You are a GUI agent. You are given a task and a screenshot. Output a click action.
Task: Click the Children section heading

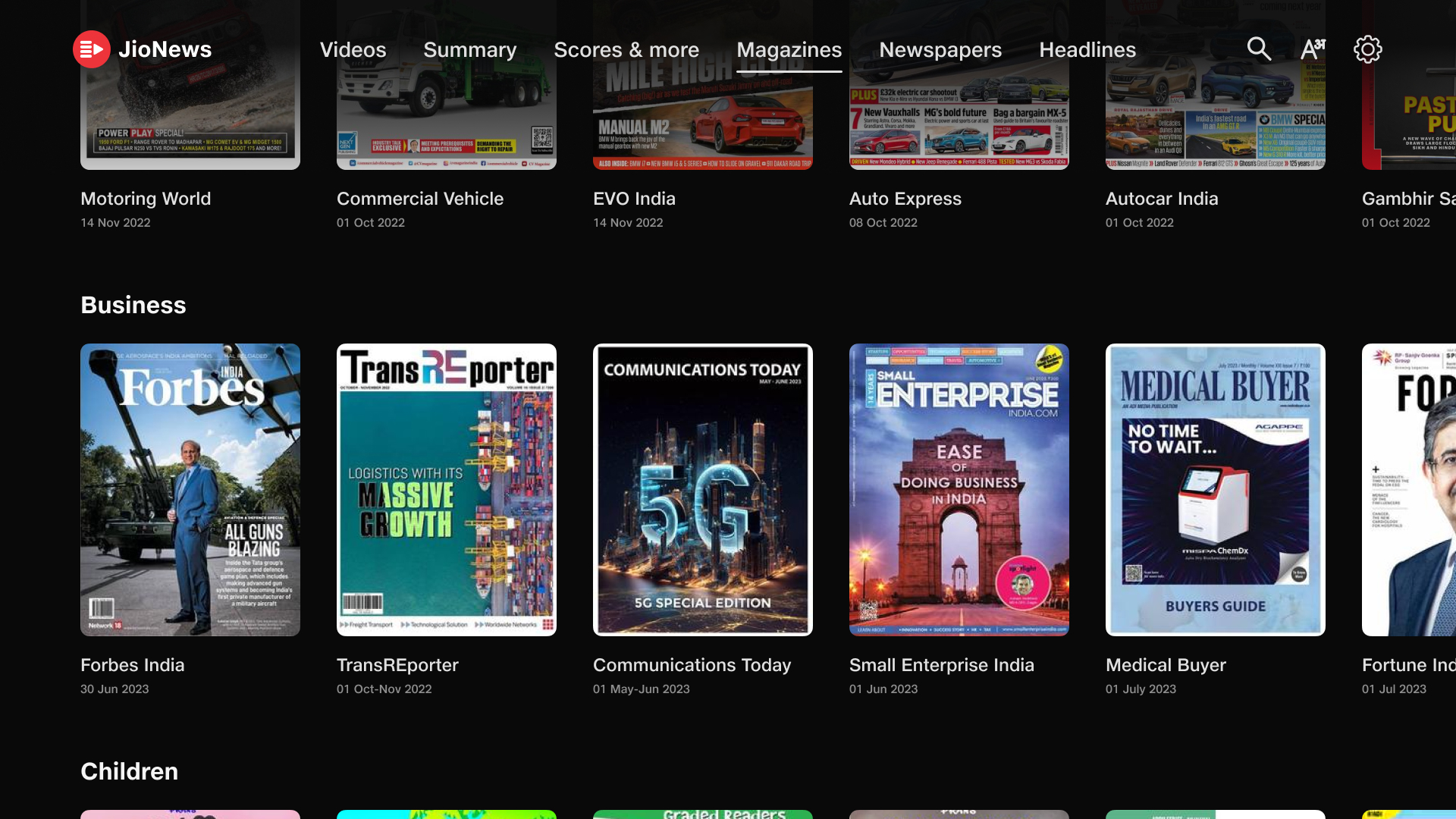click(130, 771)
